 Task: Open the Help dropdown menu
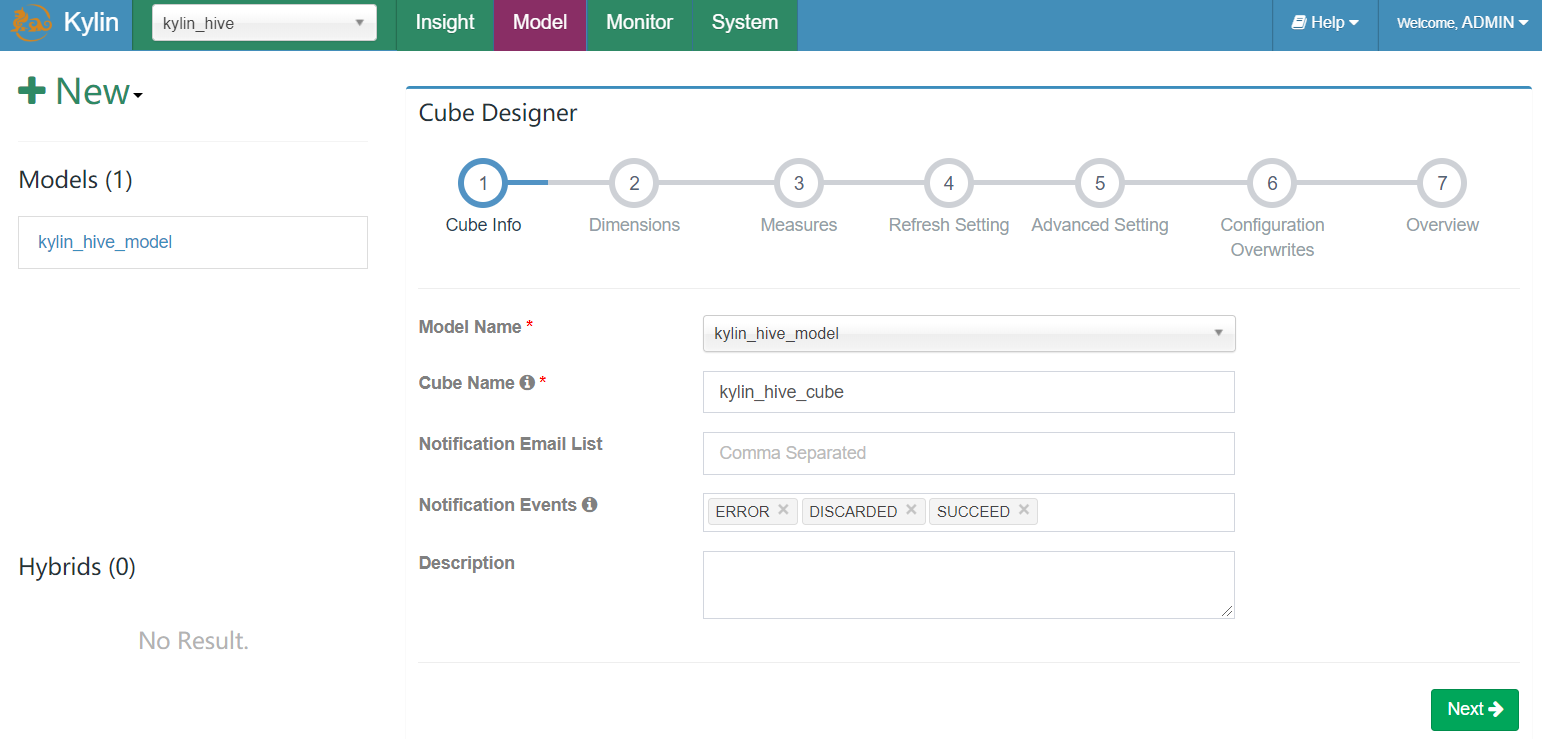point(1325,22)
